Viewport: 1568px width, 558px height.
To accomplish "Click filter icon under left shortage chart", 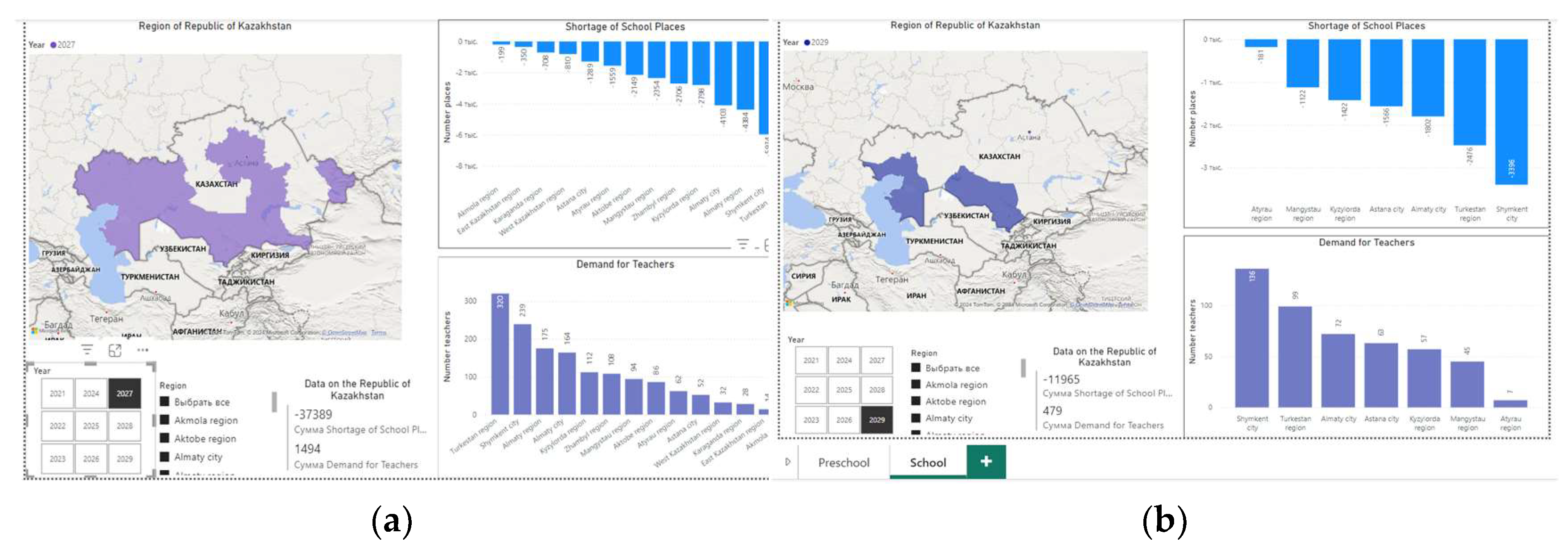I will 743,244.
